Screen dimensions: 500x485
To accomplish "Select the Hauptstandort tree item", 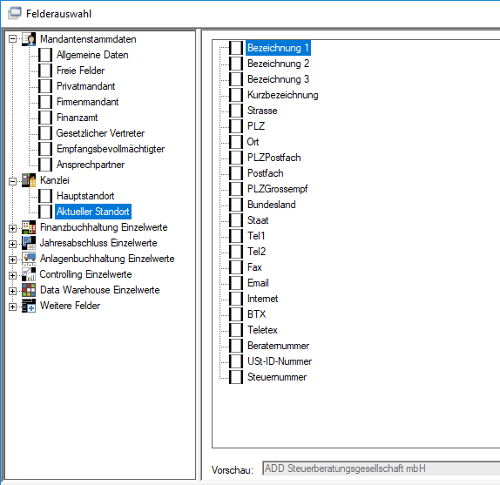I will coord(85,196).
